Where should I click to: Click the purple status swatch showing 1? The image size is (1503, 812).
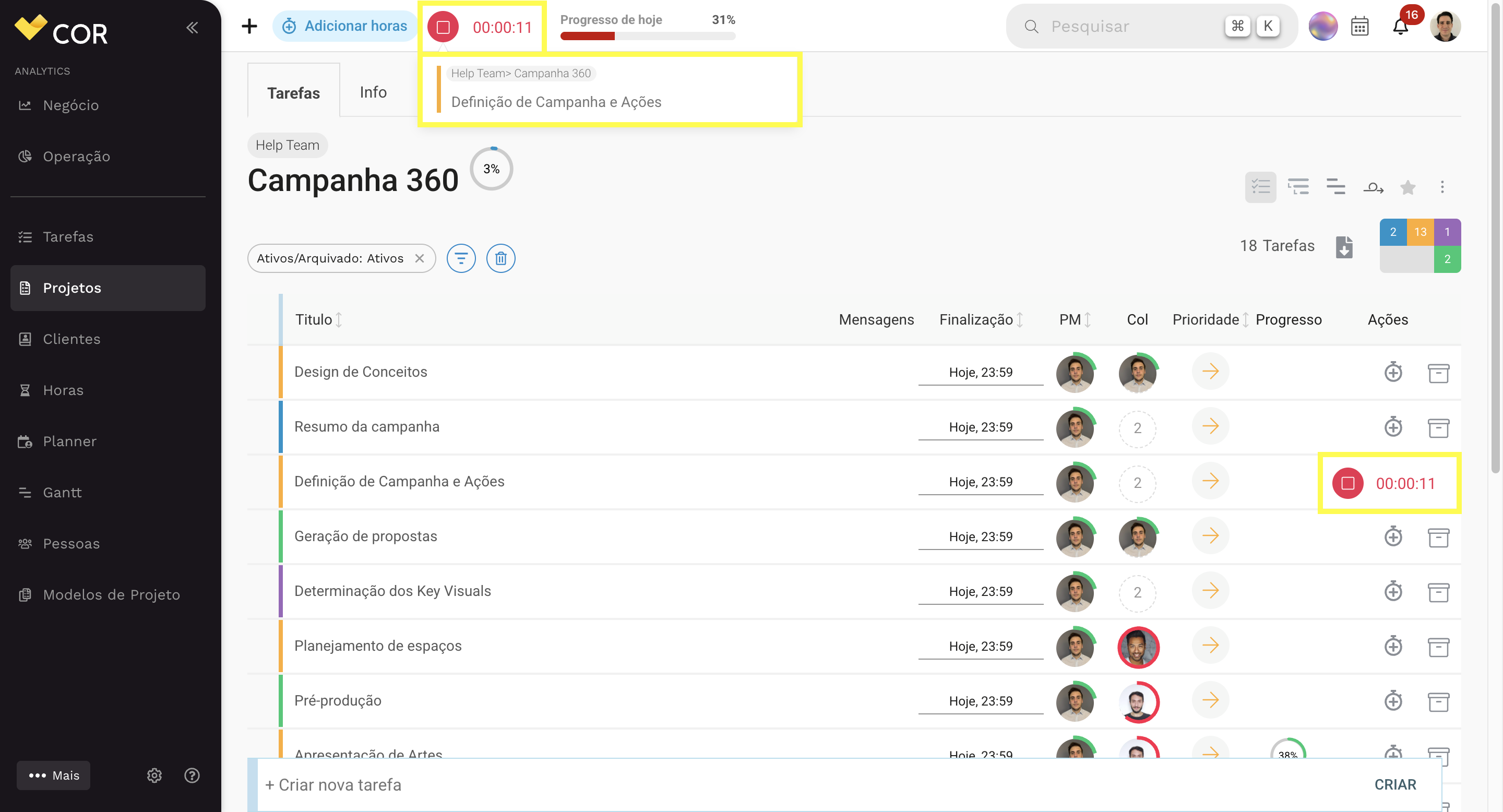tap(1448, 232)
